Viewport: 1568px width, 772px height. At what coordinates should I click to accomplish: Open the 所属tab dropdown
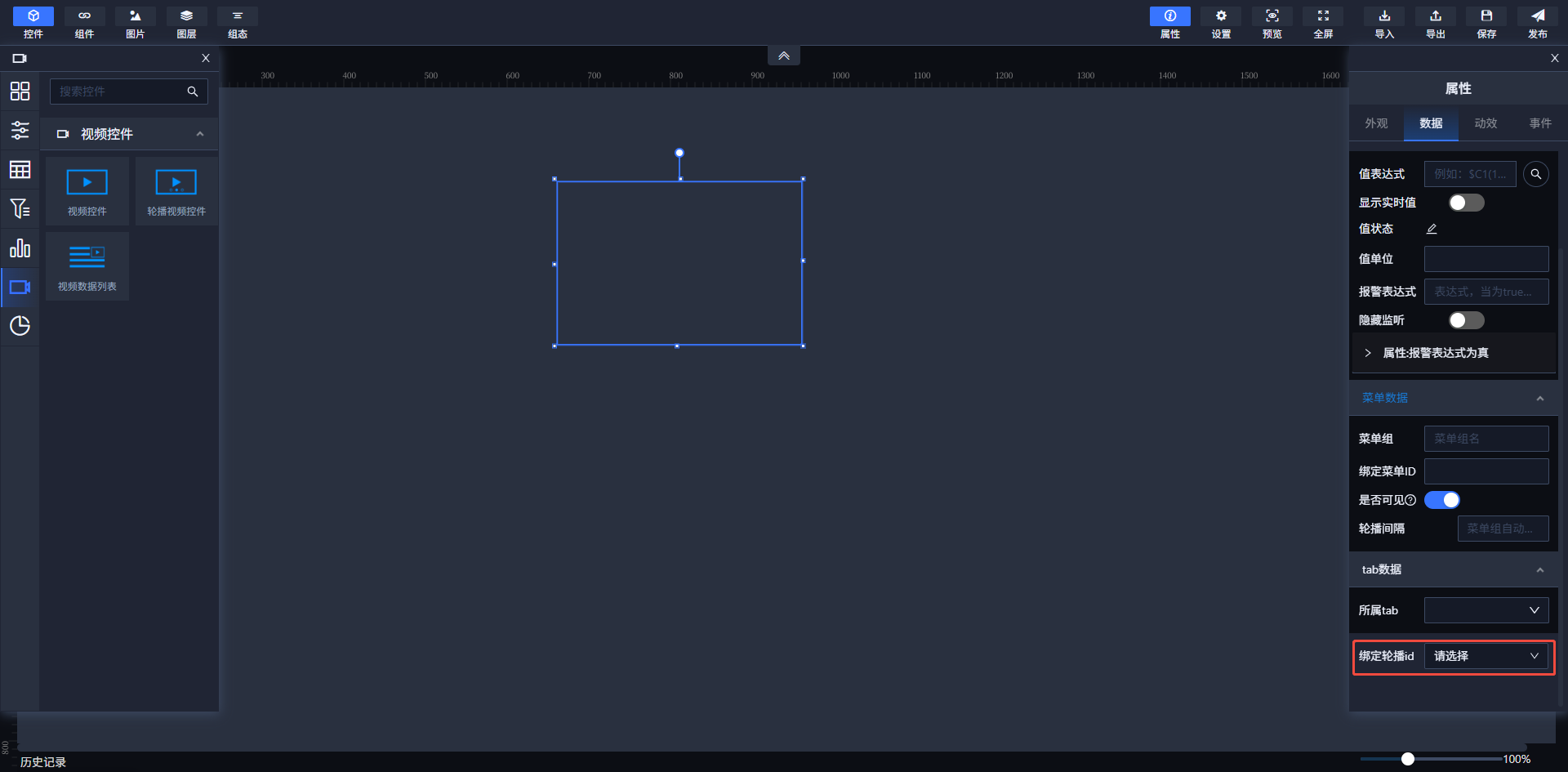(x=1486, y=610)
